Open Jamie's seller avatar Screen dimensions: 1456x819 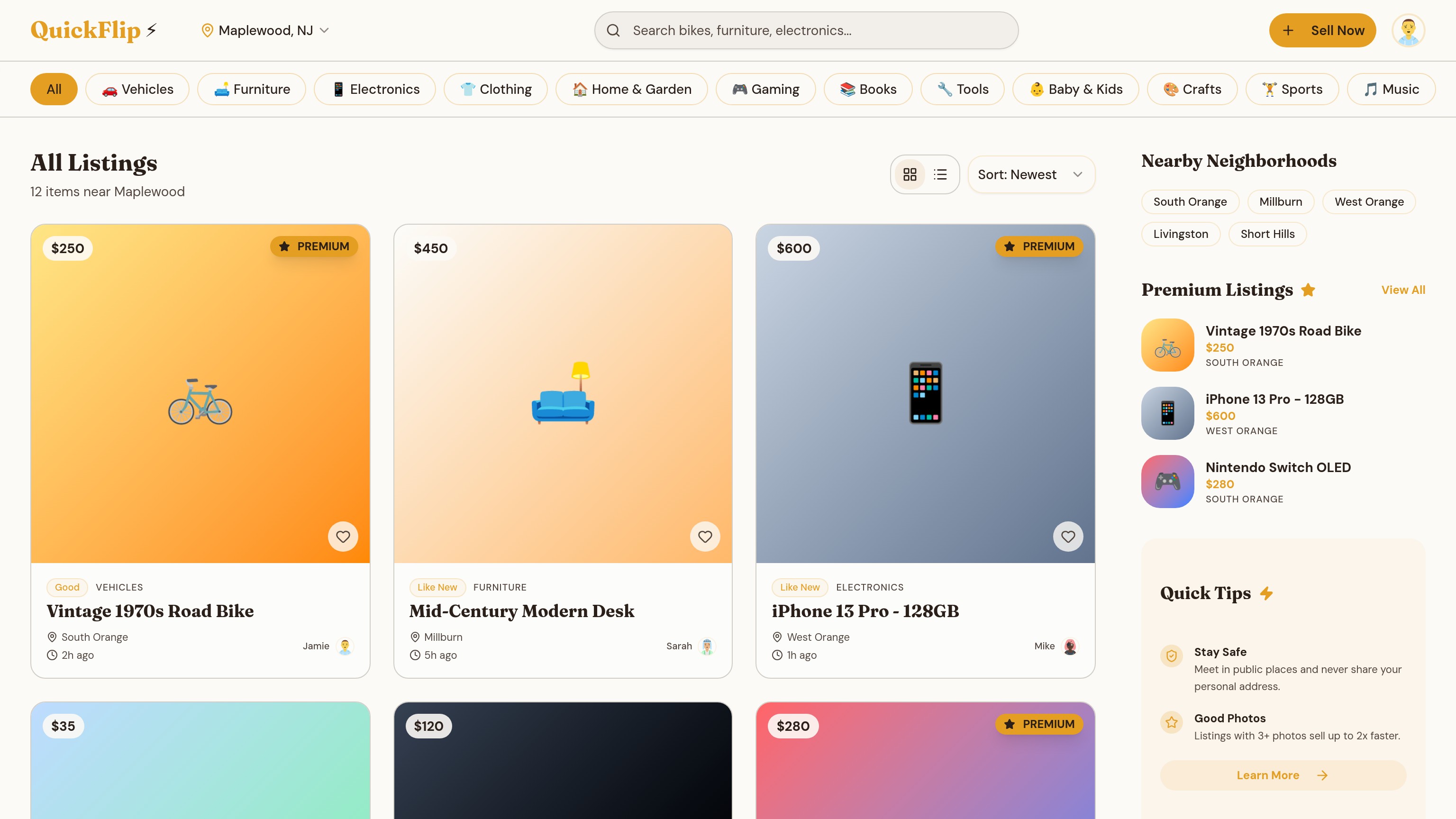345,646
